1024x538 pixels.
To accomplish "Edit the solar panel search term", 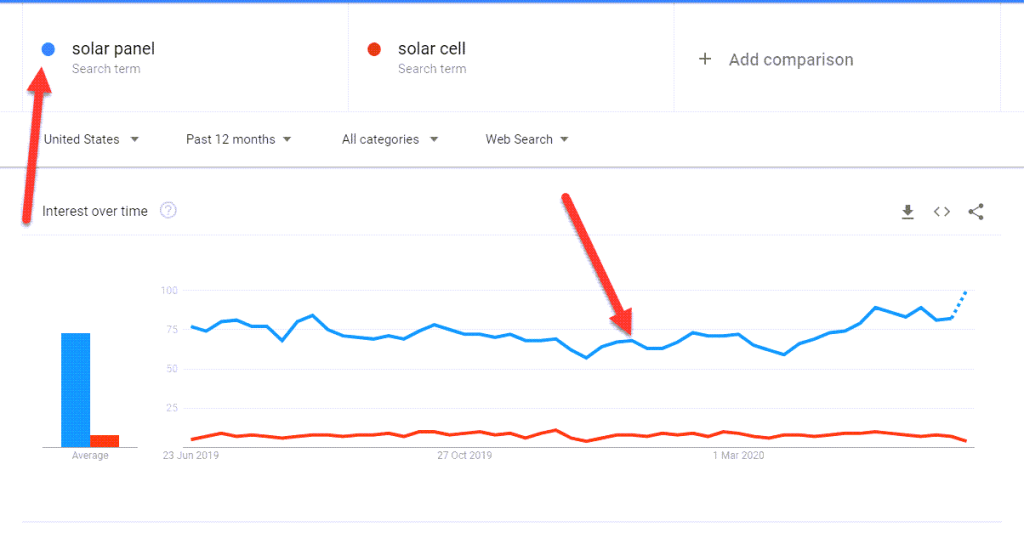I will (x=113, y=49).
